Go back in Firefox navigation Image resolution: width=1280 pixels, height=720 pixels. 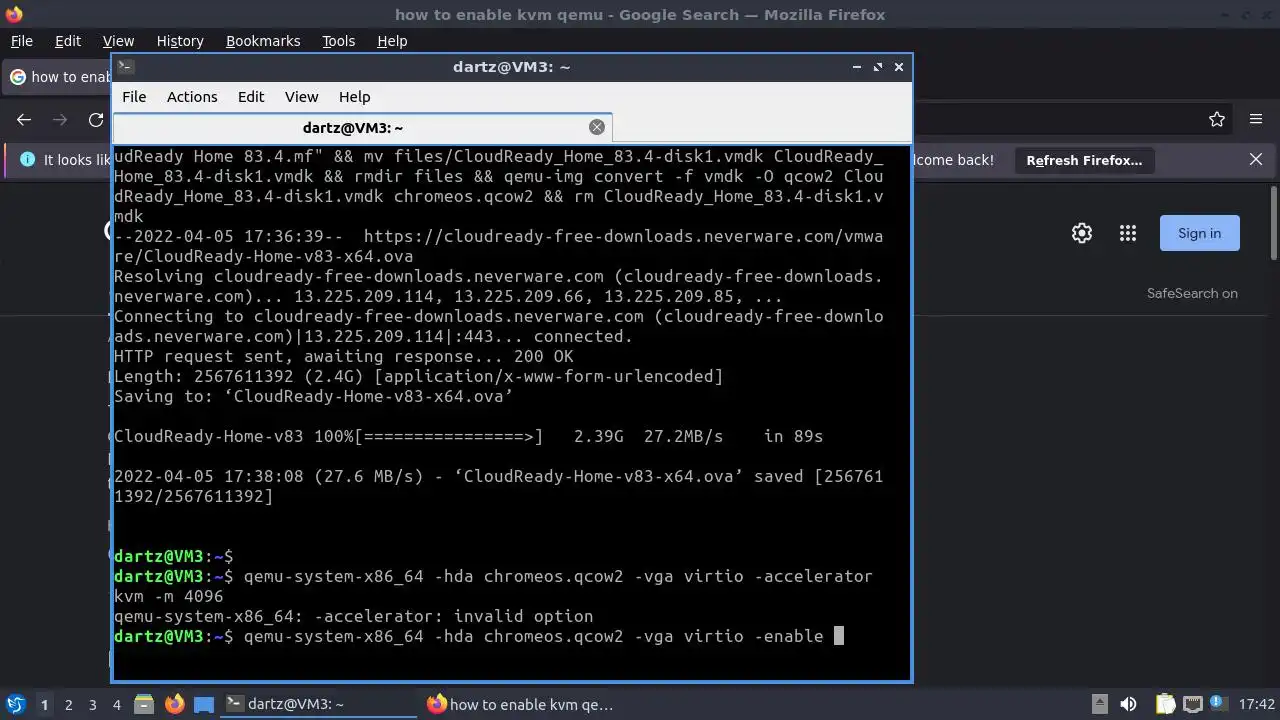coord(24,119)
